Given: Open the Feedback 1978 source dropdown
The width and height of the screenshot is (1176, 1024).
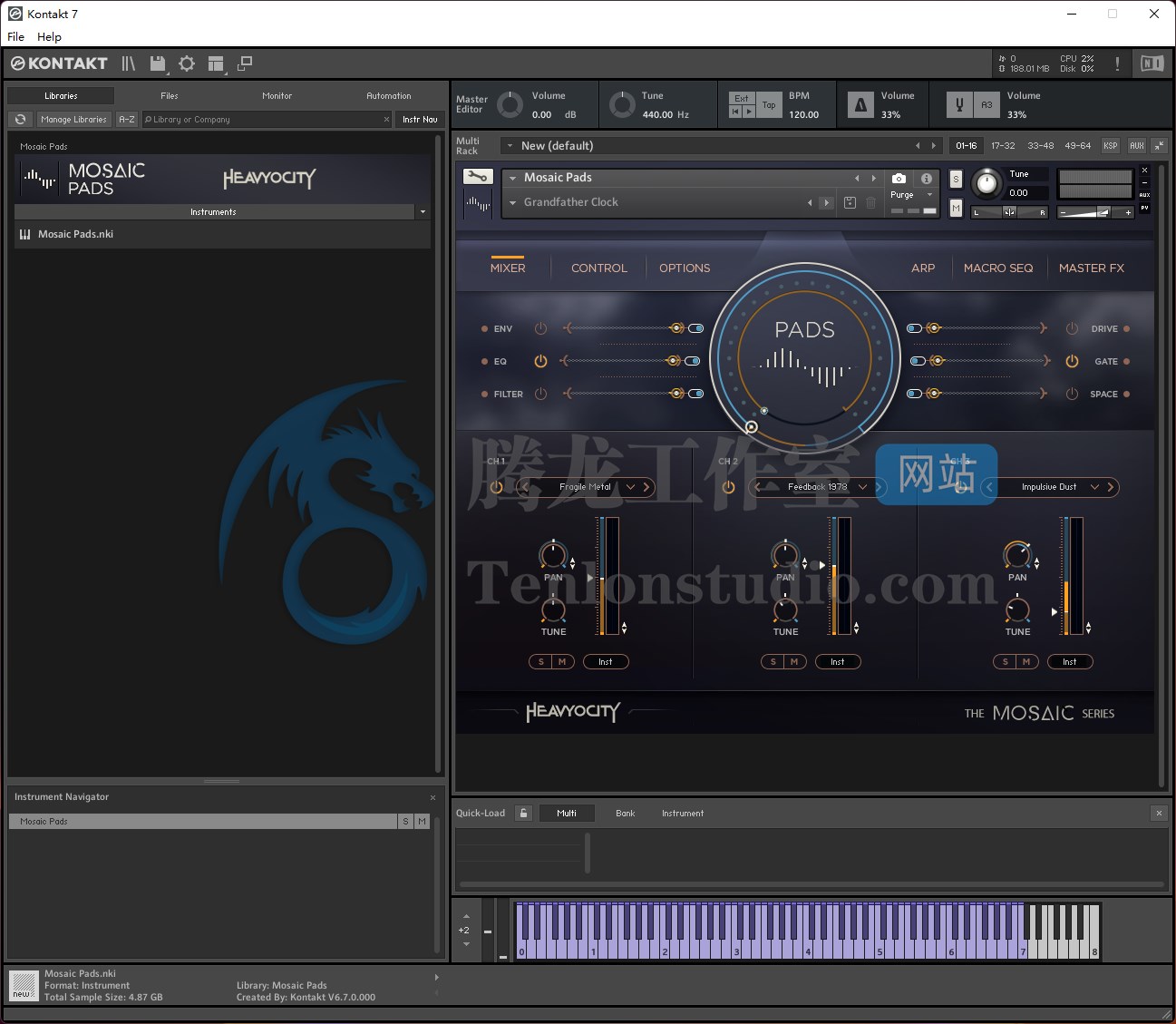Looking at the screenshot, I should point(862,487).
